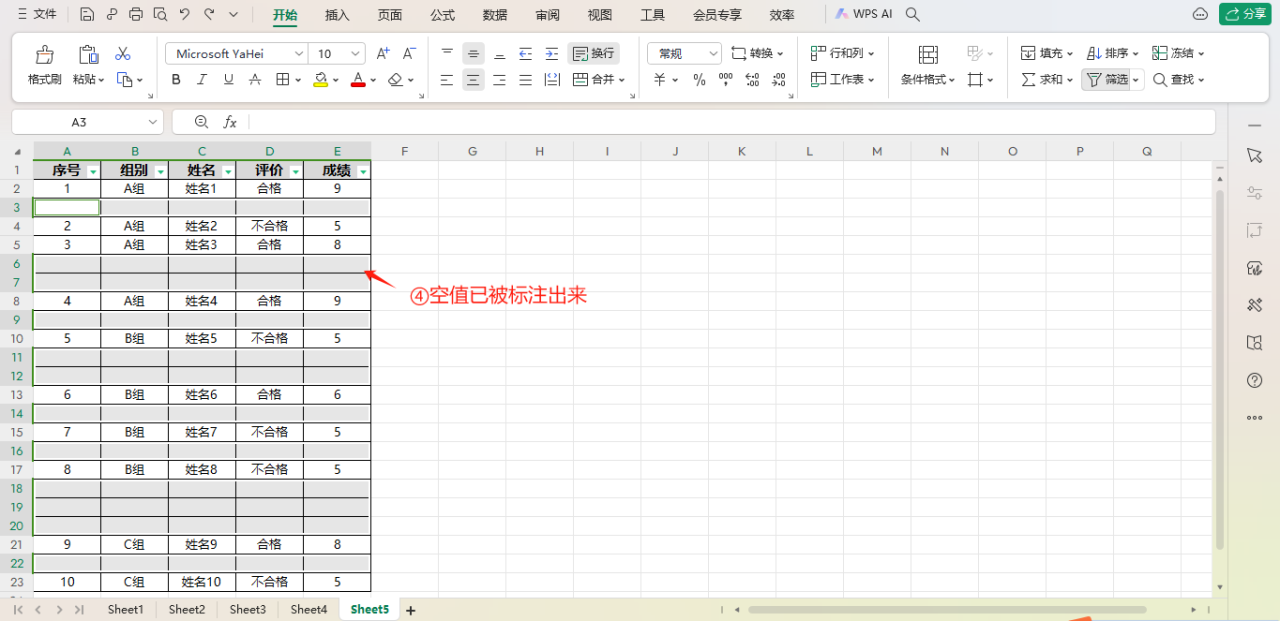Click the horizontal scrollbar thumb
1280x621 pixels.
coord(946,609)
